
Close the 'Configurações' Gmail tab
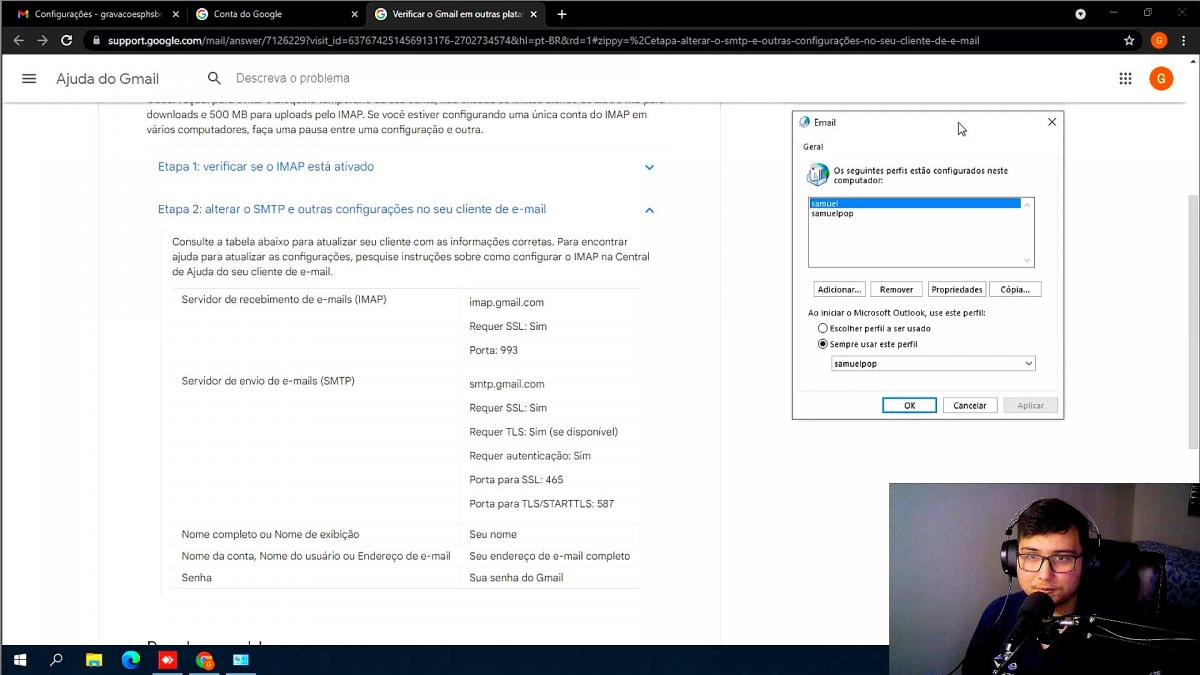[x=175, y=14]
